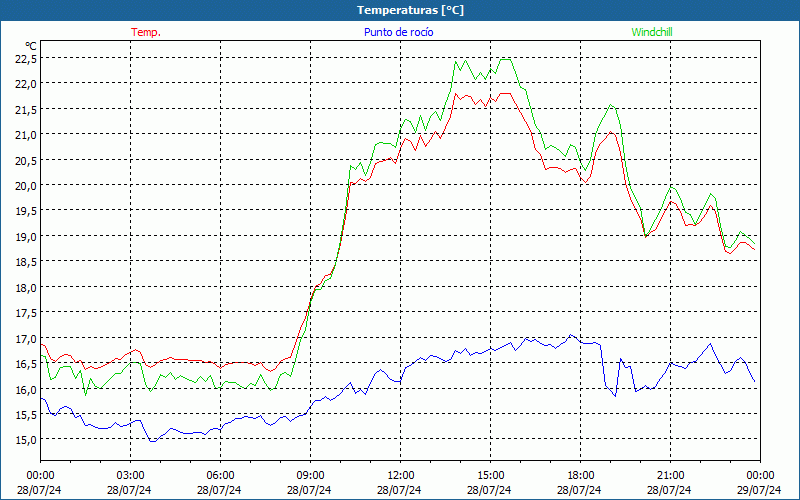Click the 21,0 y-axis value
Viewport: 800px width, 500px height.
[26, 135]
